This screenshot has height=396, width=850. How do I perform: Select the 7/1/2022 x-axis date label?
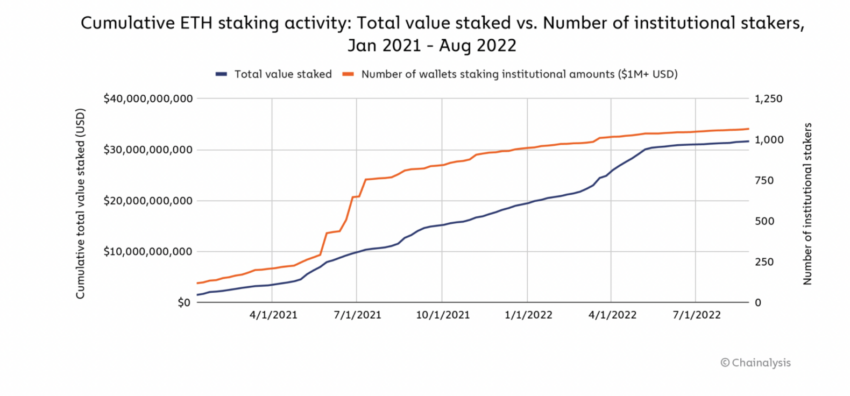click(696, 315)
